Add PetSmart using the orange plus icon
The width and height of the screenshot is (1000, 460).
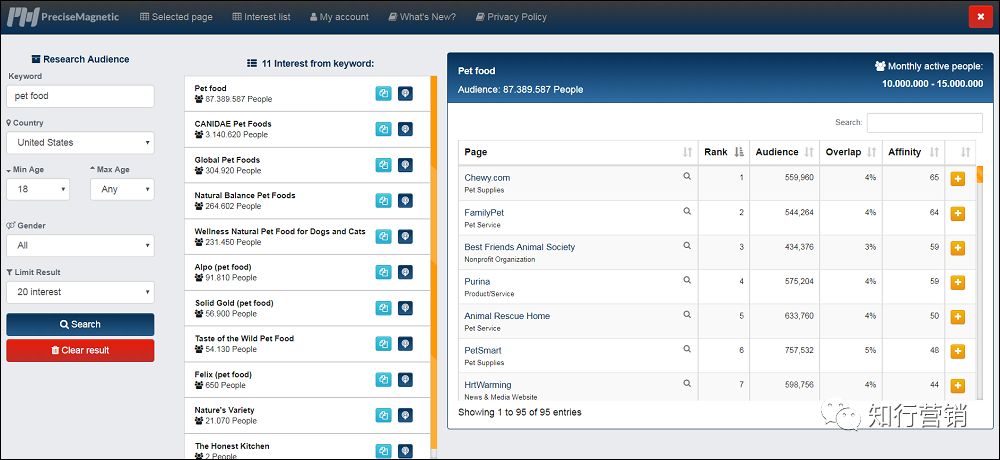click(957, 351)
